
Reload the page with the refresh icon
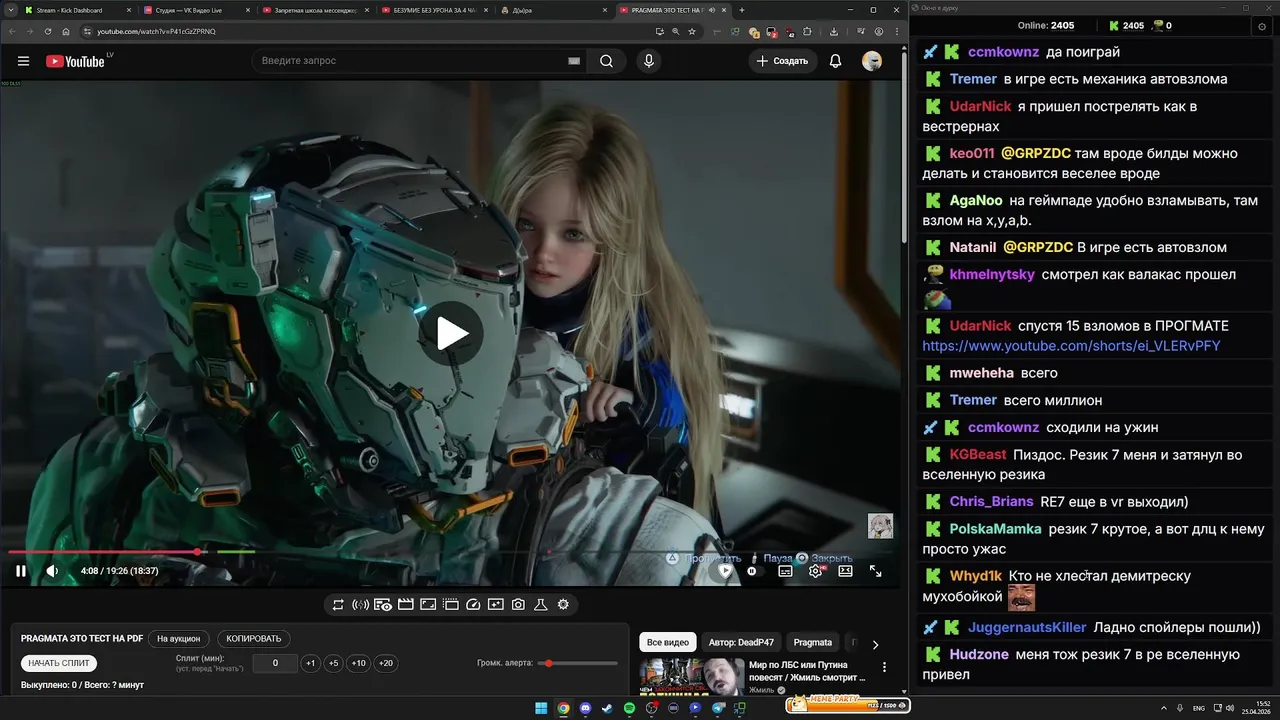click(x=47, y=31)
